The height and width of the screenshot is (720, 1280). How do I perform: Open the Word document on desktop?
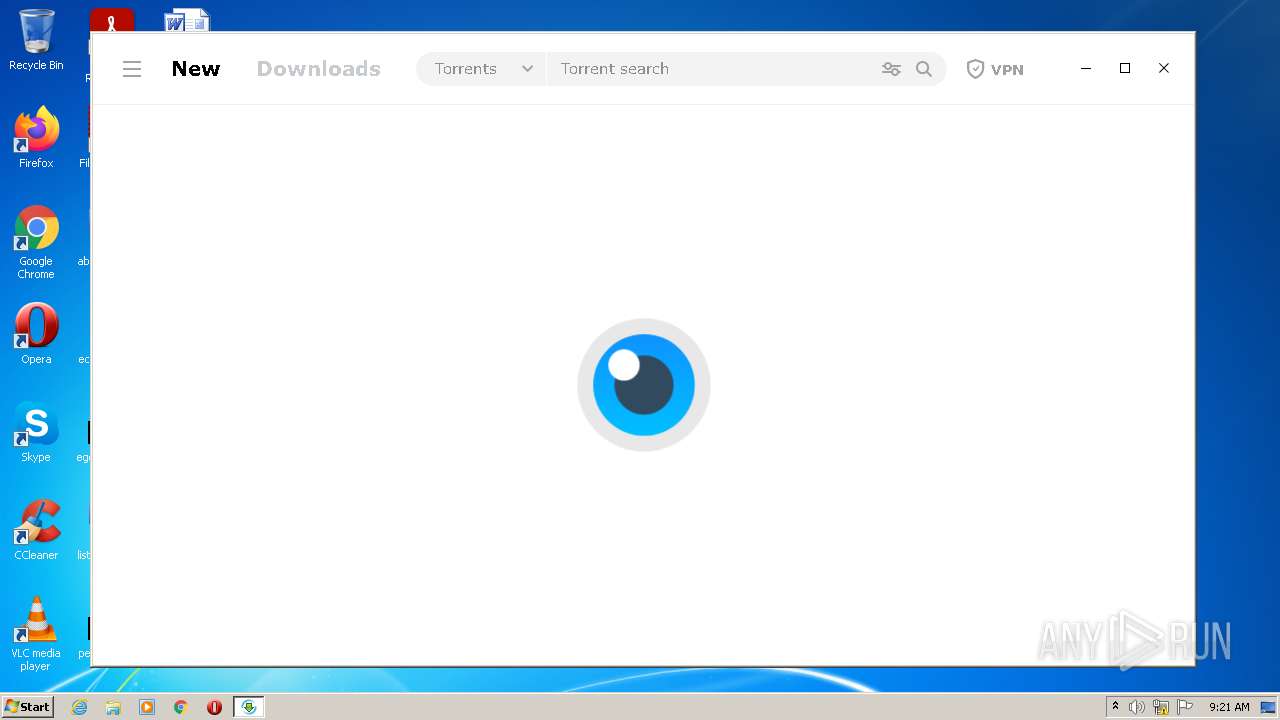pos(187,20)
